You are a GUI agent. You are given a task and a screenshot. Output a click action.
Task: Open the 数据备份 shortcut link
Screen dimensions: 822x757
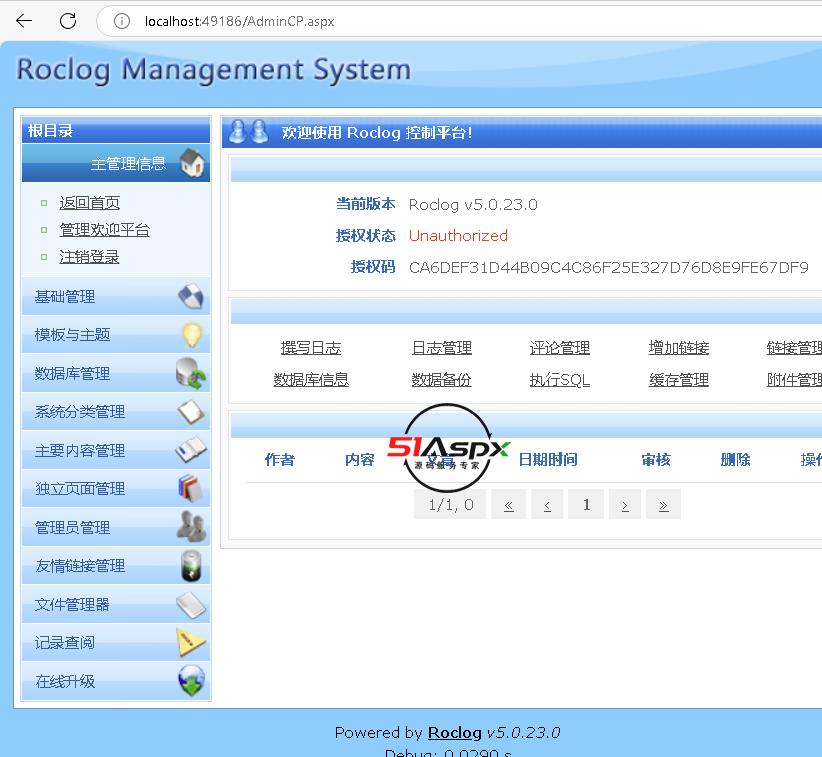442,380
